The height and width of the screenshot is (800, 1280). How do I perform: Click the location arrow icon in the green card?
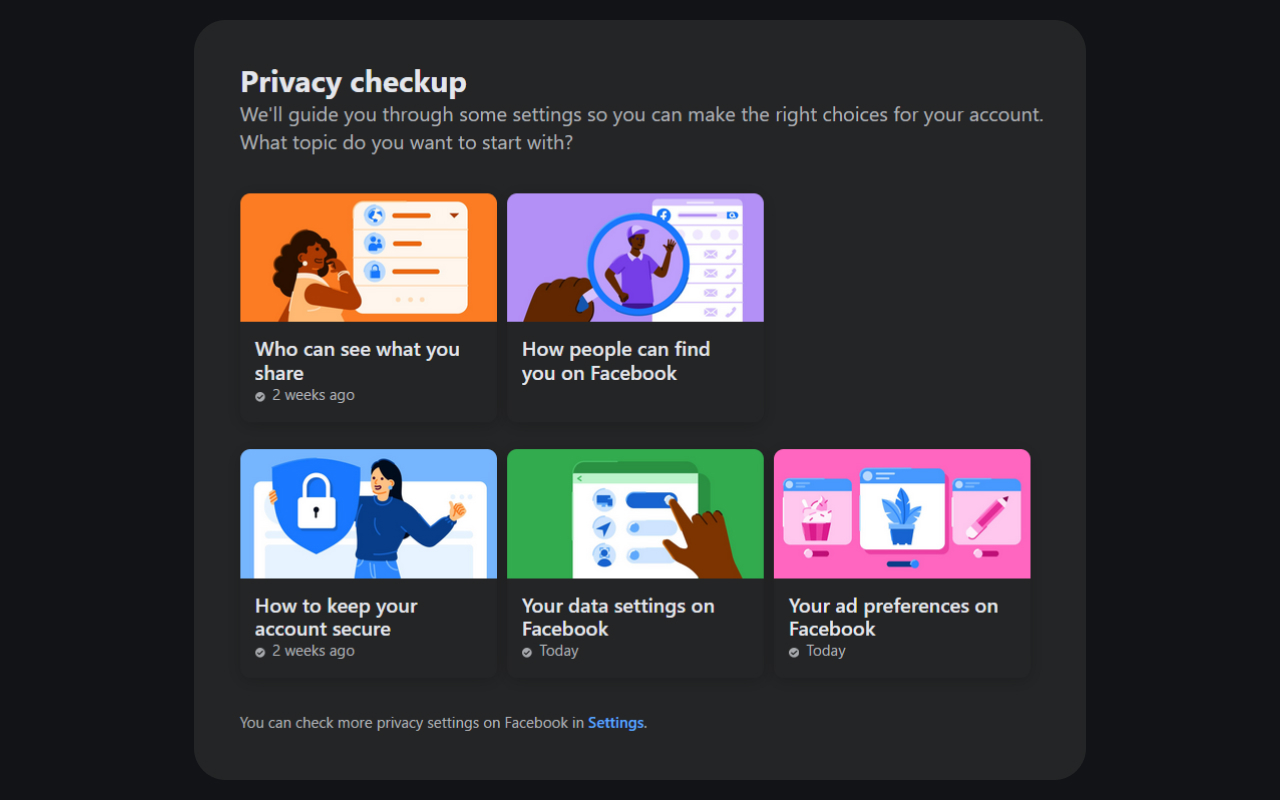pos(604,527)
